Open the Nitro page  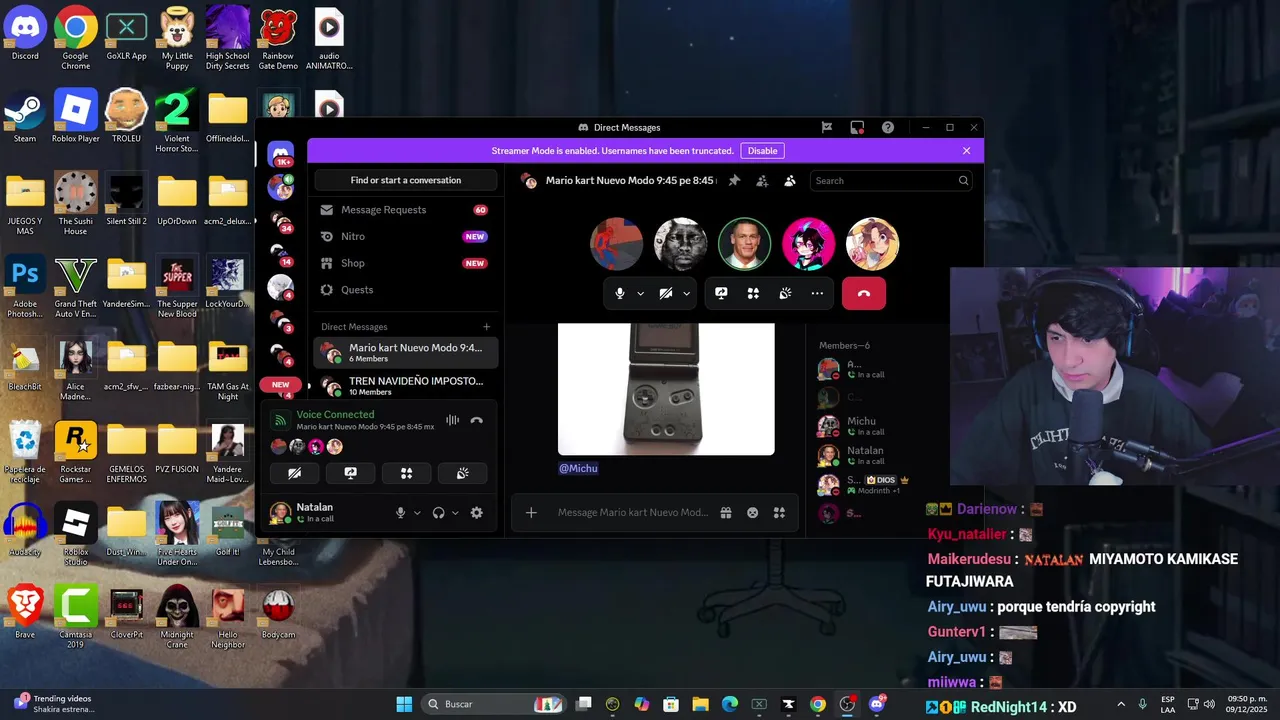(405, 237)
